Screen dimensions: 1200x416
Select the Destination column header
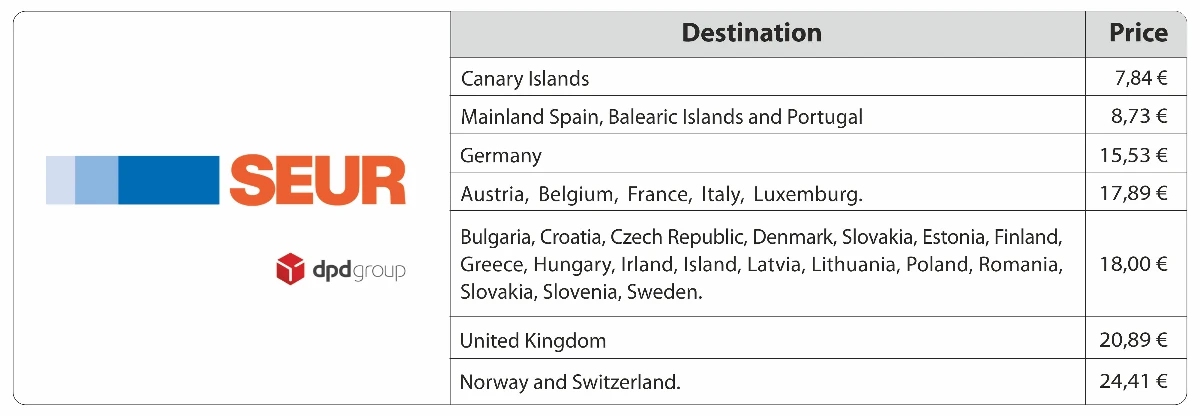point(768,33)
